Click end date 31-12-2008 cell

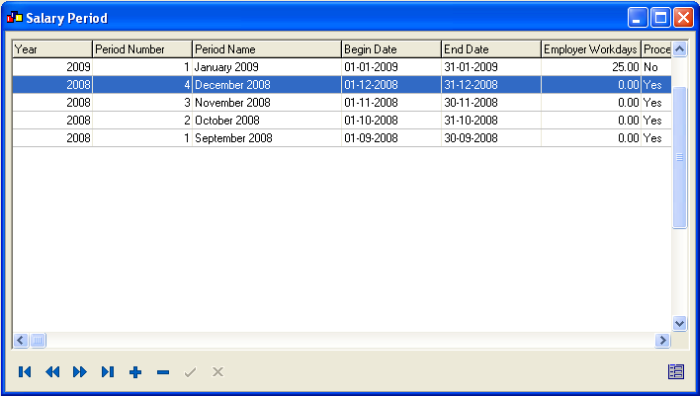click(492, 85)
